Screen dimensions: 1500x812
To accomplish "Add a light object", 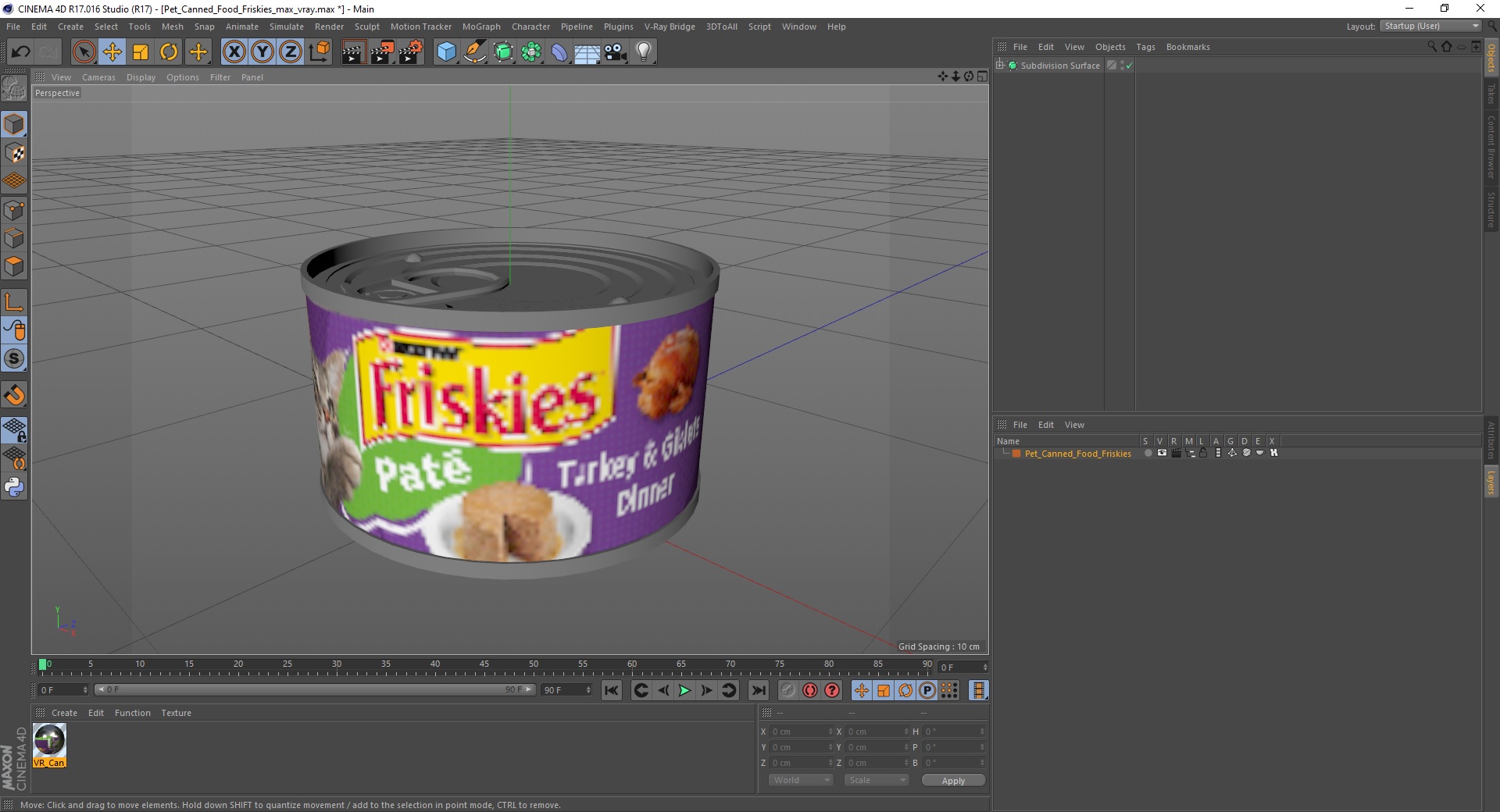I will pos(644,52).
